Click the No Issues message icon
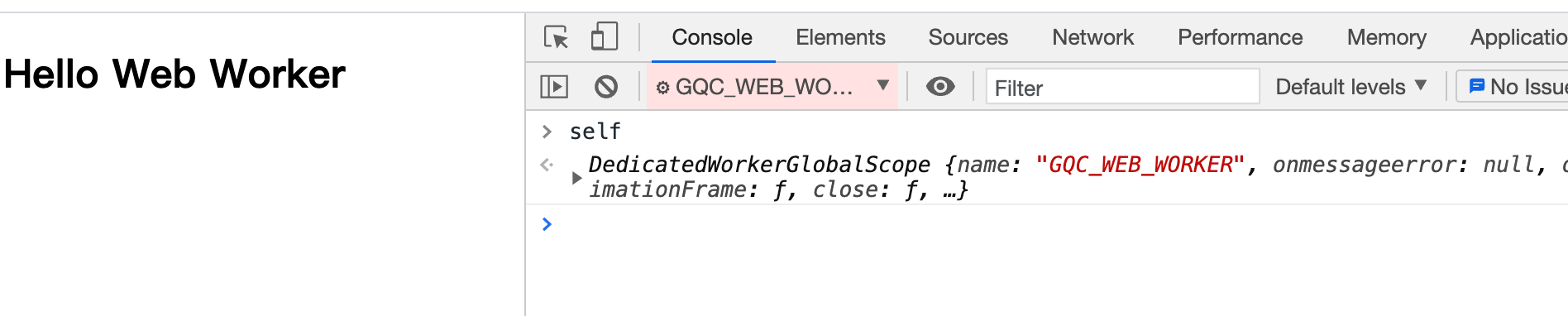The height and width of the screenshot is (316, 1568). [x=1476, y=86]
